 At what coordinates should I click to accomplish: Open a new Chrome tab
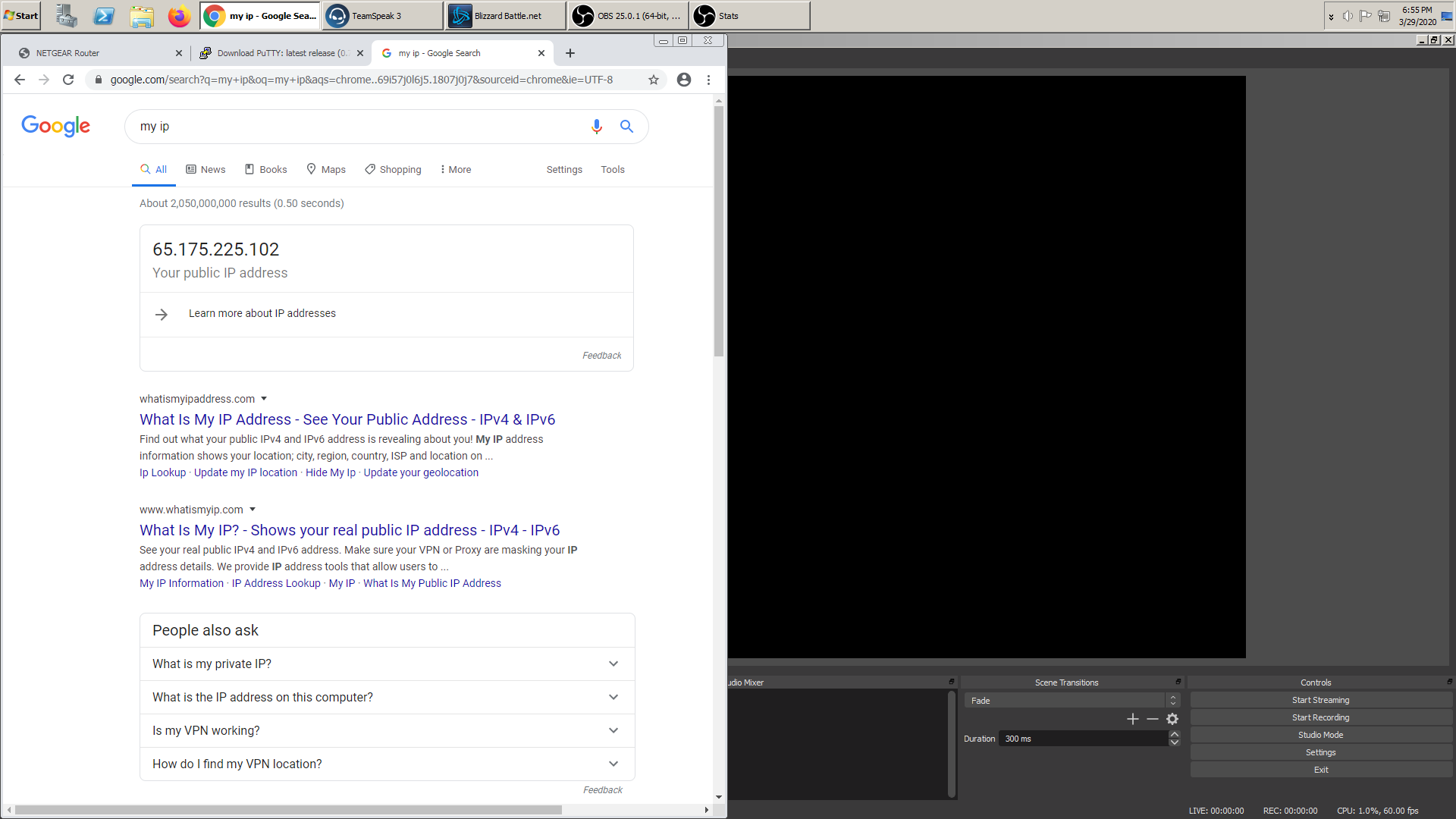570,53
